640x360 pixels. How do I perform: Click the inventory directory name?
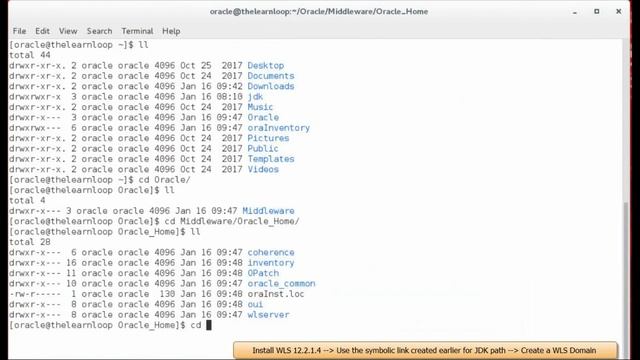click(271, 263)
